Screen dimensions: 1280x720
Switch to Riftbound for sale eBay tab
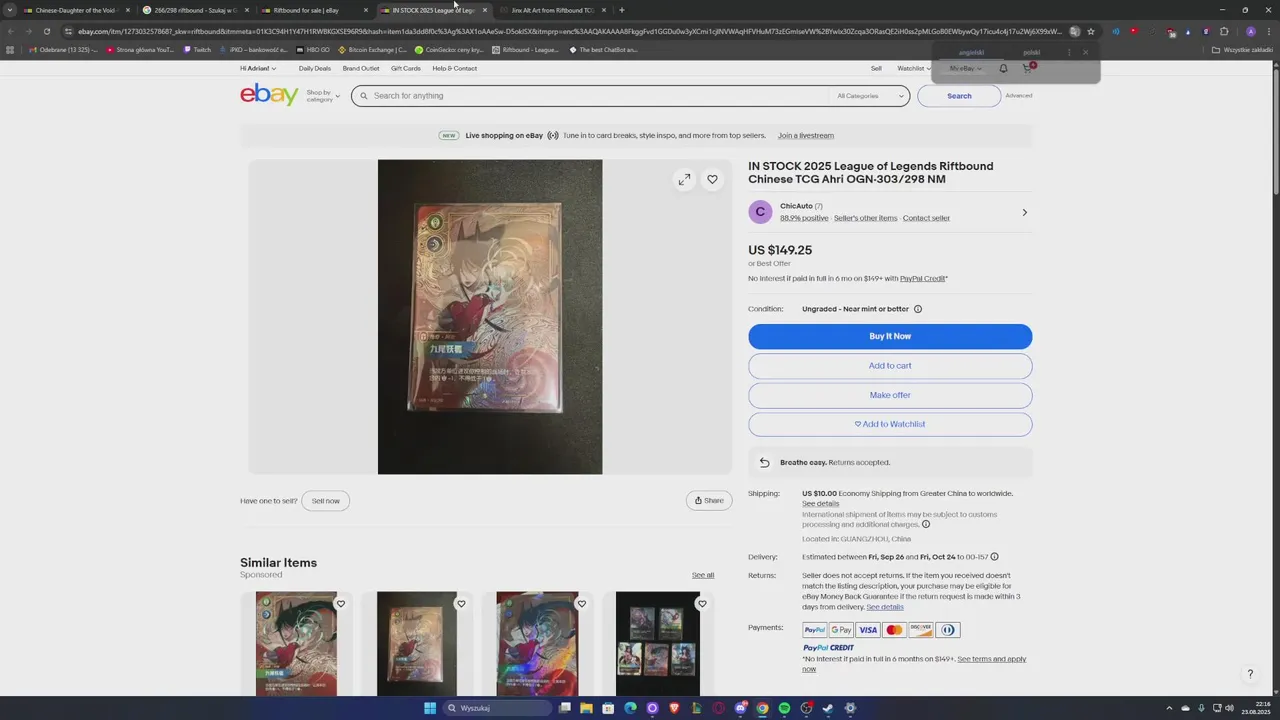tap(315, 10)
